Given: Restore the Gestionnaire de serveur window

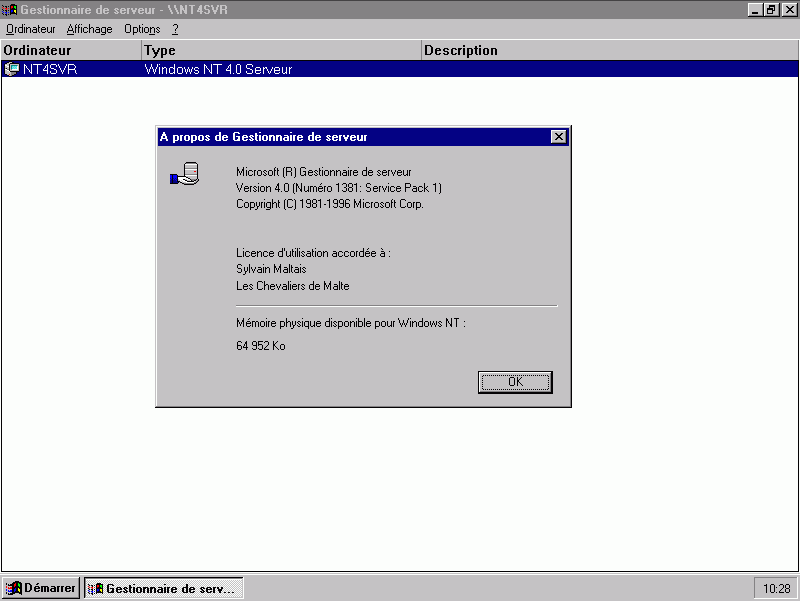Looking at the screenshot, I should pyautogui.click(x=771, y=9).
